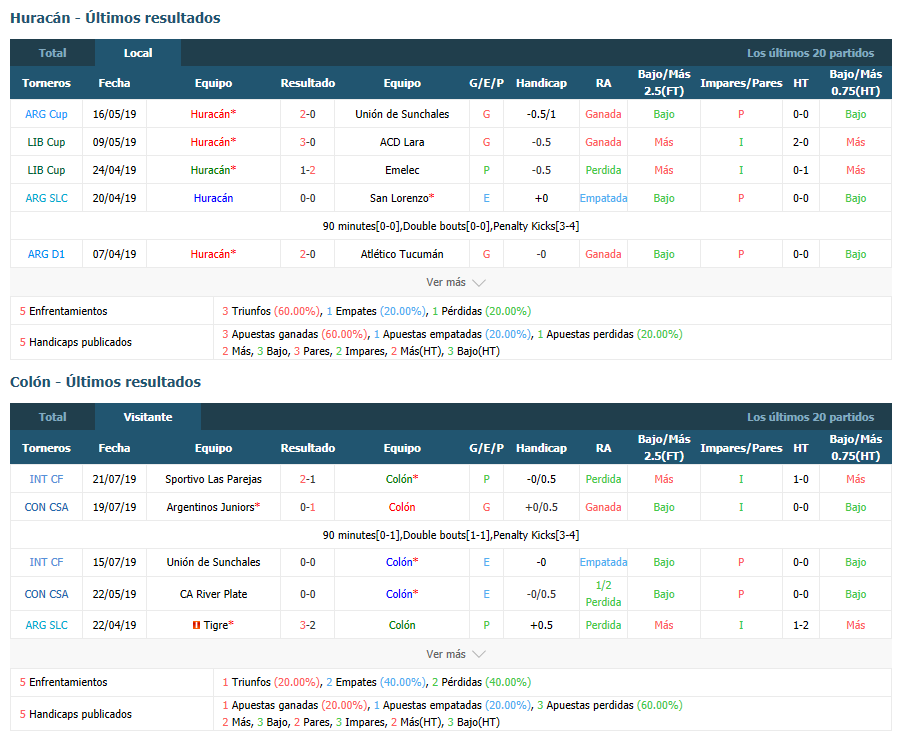The width and height of the screenshot is (901, 737).
Task: Click the 1-2 result against Emelec
Action: tap(307, 170)
